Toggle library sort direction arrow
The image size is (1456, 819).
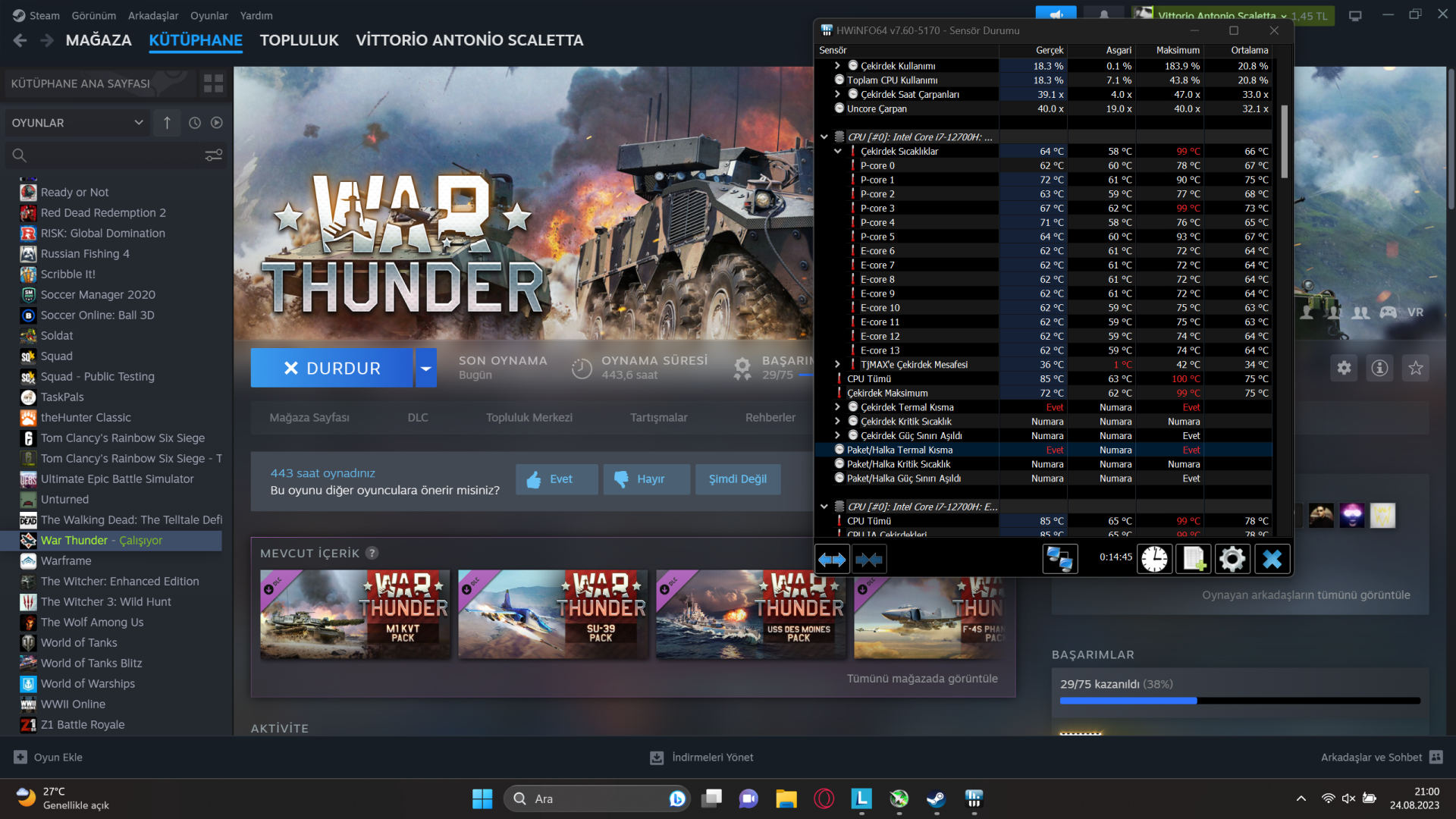click(167, 123)
